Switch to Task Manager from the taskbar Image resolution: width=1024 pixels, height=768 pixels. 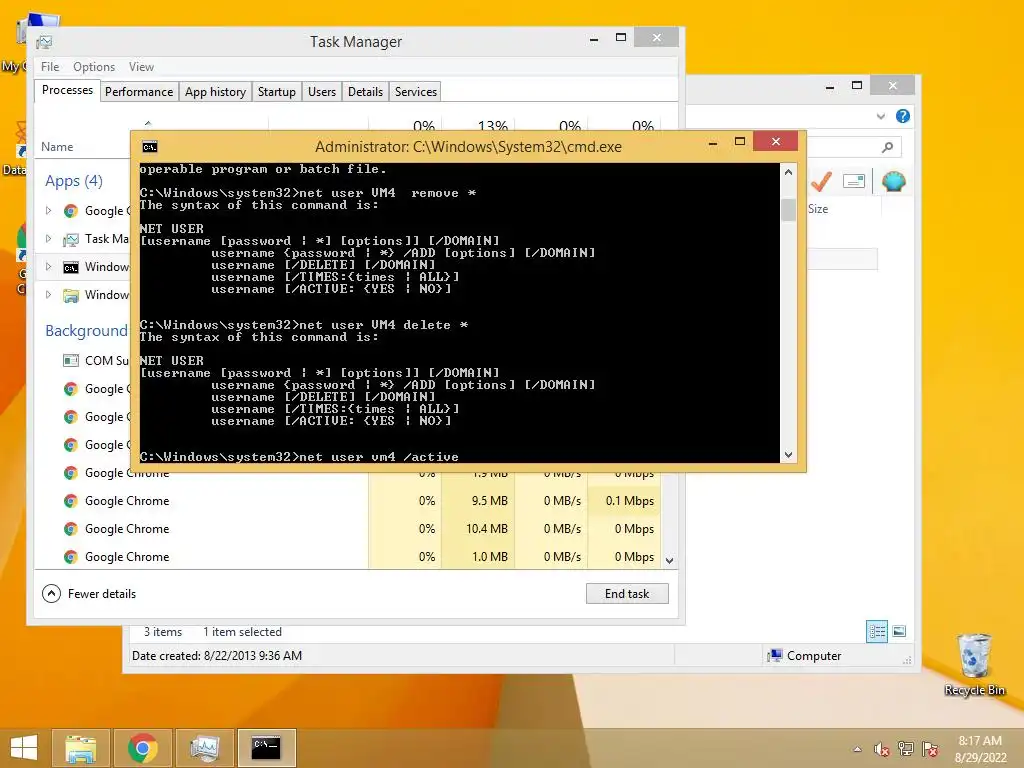click(204, 748)
